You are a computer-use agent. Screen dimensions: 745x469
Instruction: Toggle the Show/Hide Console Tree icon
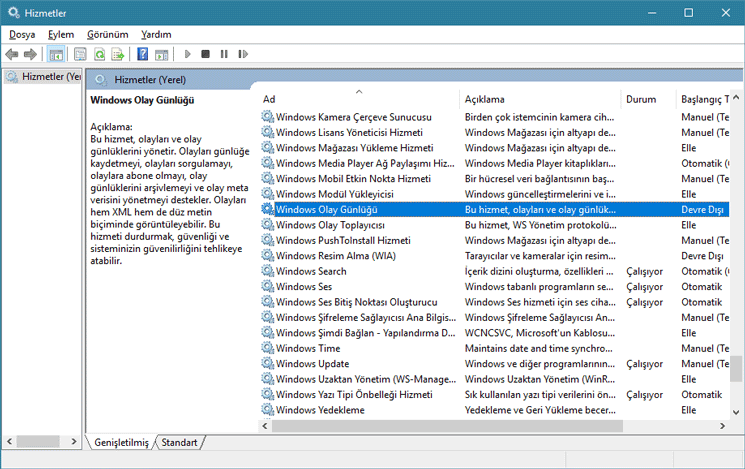click(x=56, y=54)
